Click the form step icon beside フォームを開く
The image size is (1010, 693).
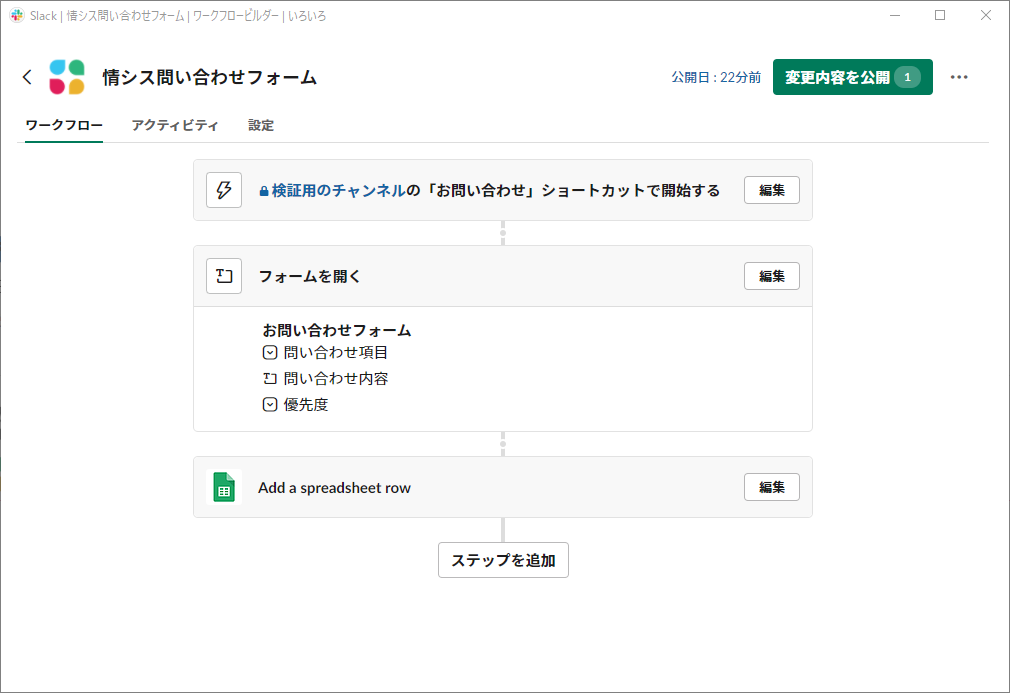pos(224,276)
